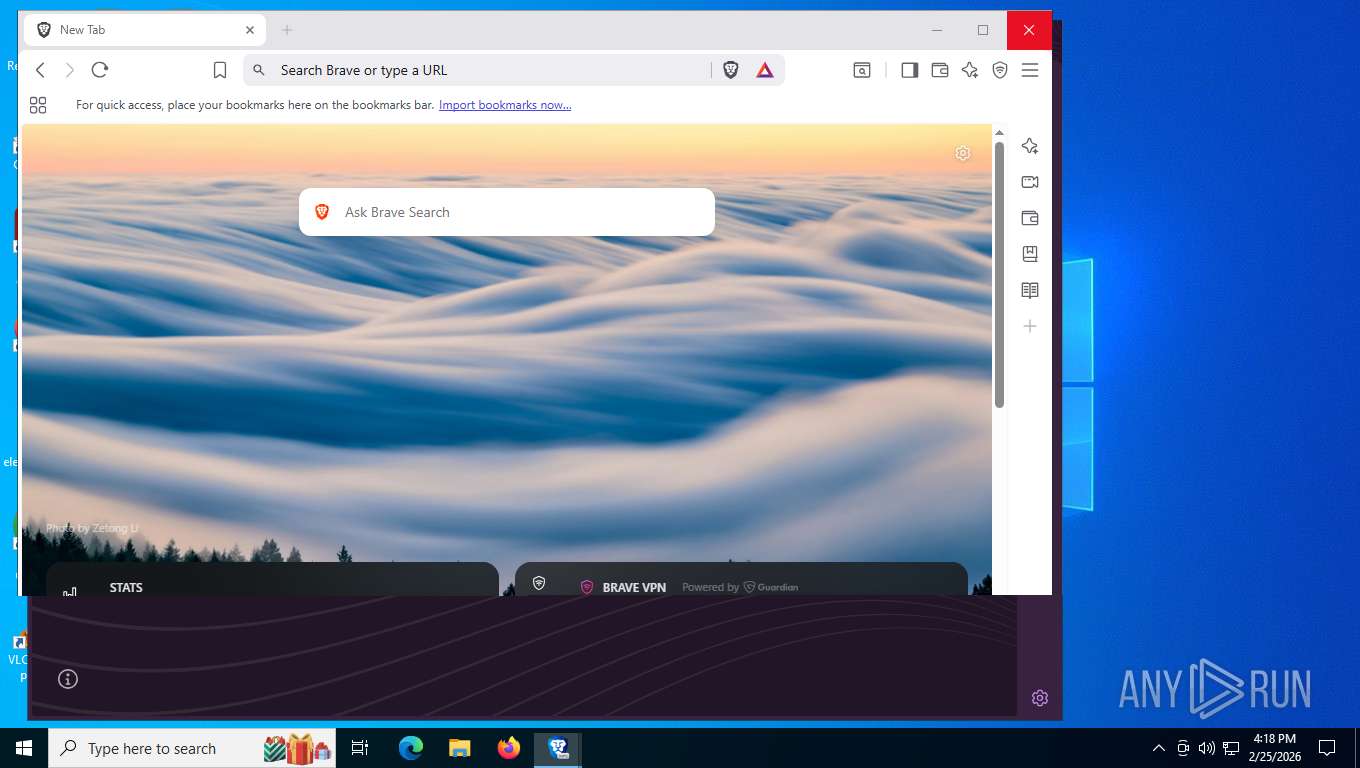Close the New Tab tab
Viewport: 1360px width, 768px height.
250,30
